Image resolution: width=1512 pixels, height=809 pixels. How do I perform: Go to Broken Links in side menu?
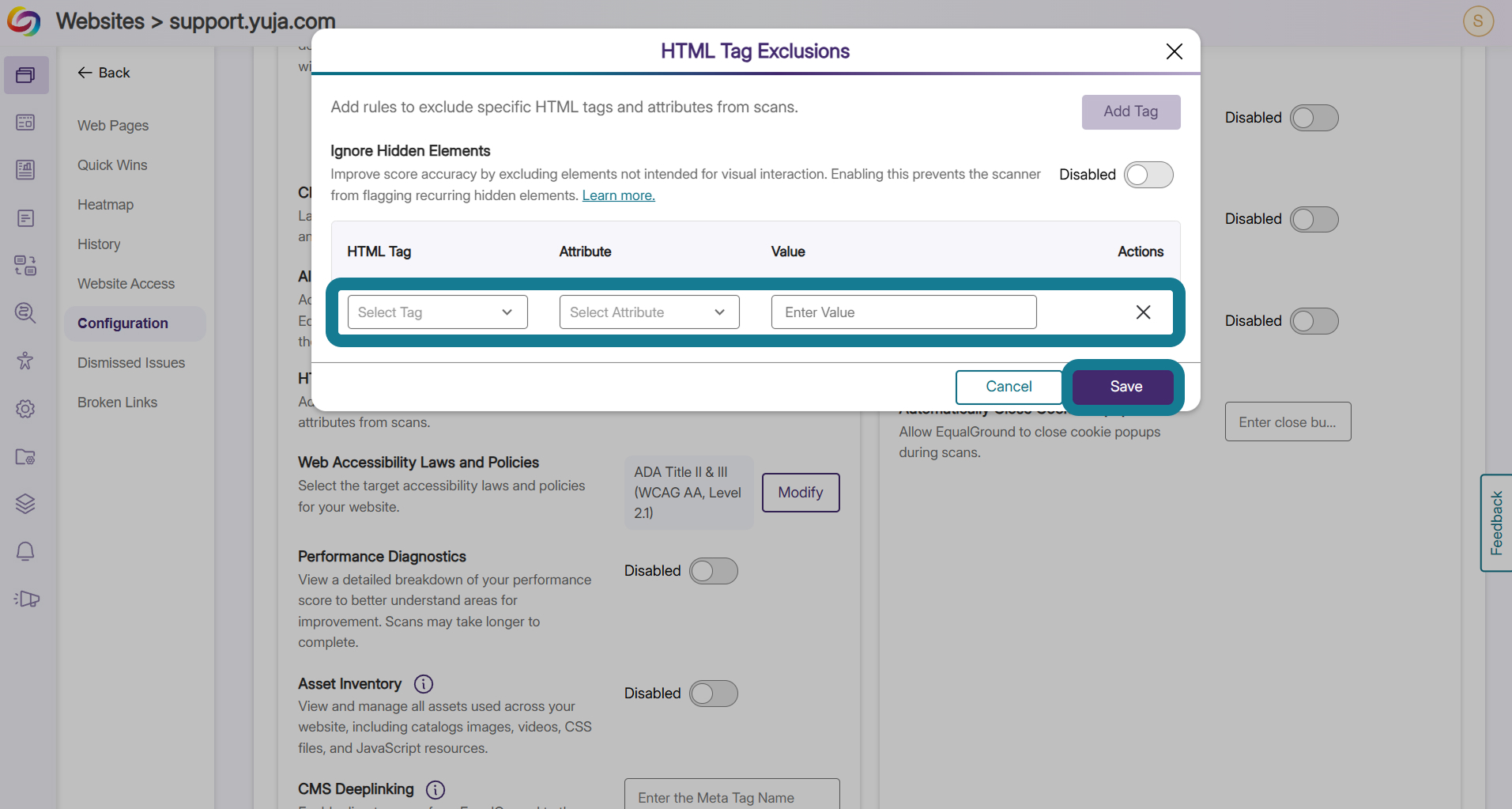pos(118,403)
